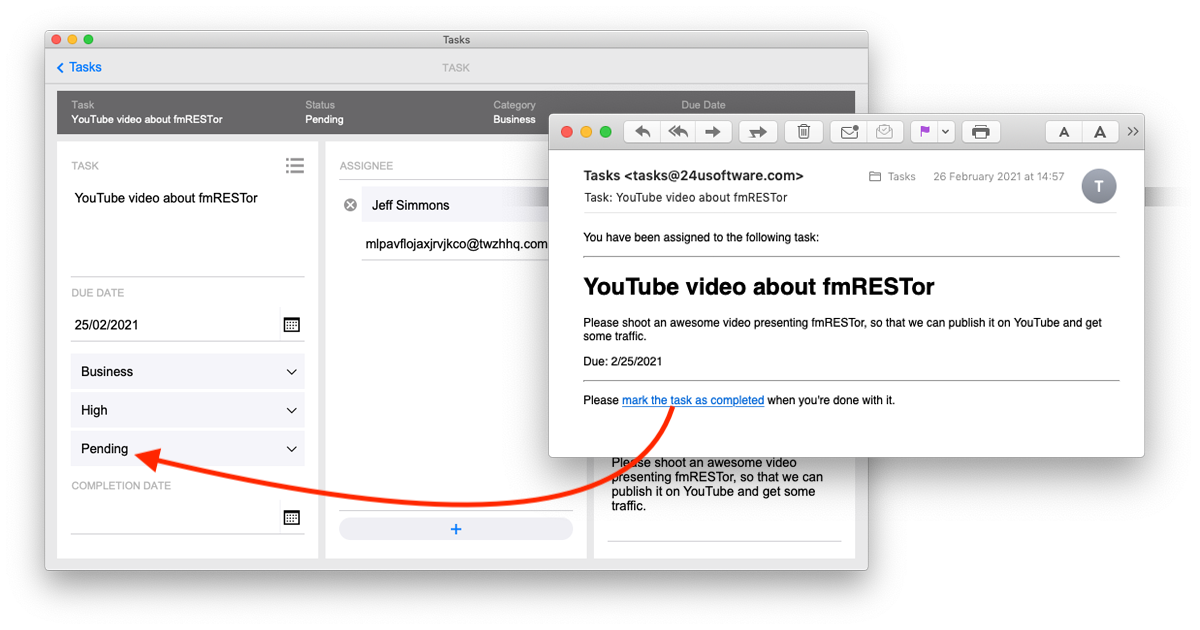The image size is (1200, 630).
Task: Open the Completion Date calendar picker
Action: coord(291,517)
